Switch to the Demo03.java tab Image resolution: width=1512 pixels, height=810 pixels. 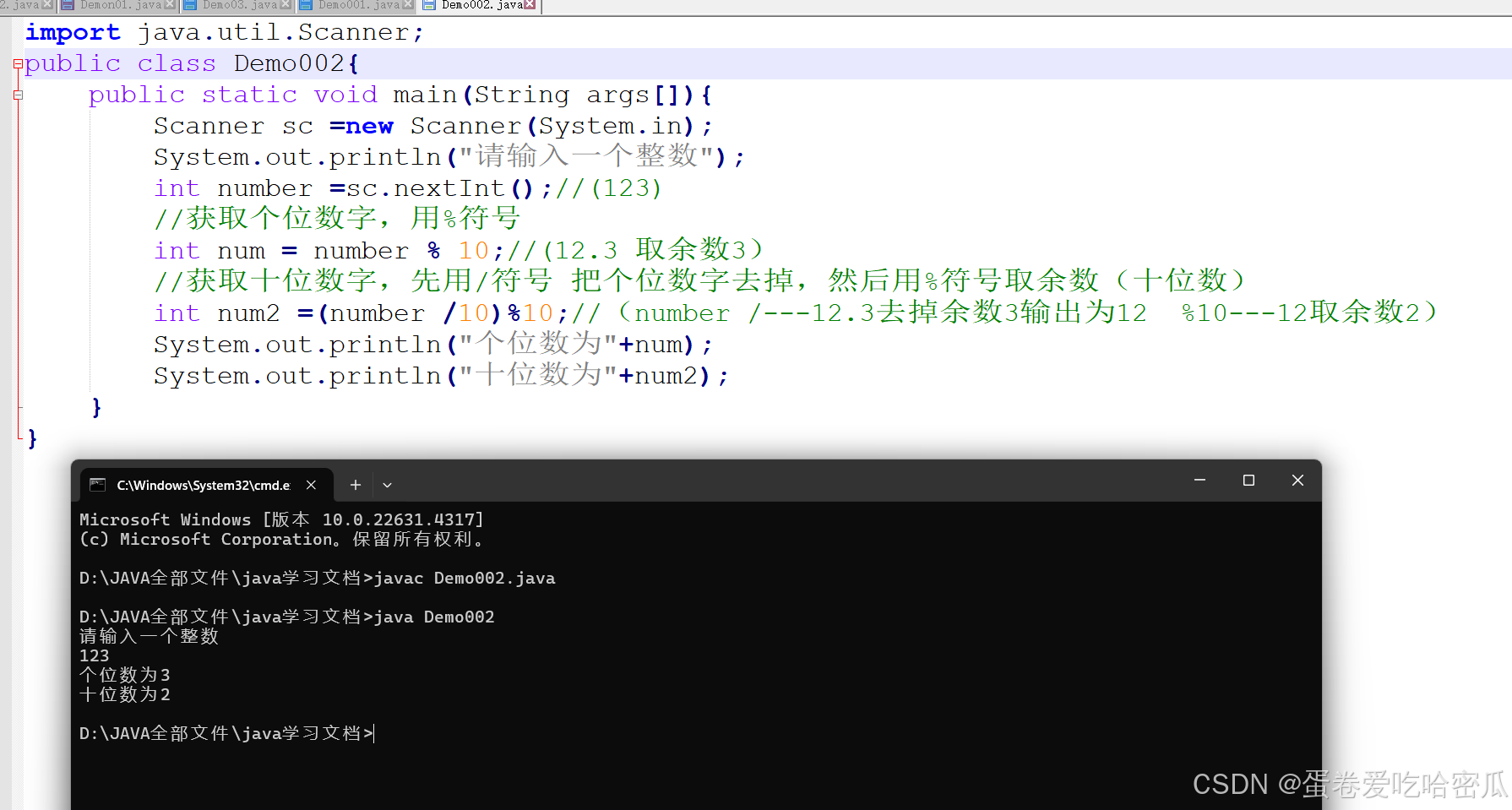coord(238,5)
